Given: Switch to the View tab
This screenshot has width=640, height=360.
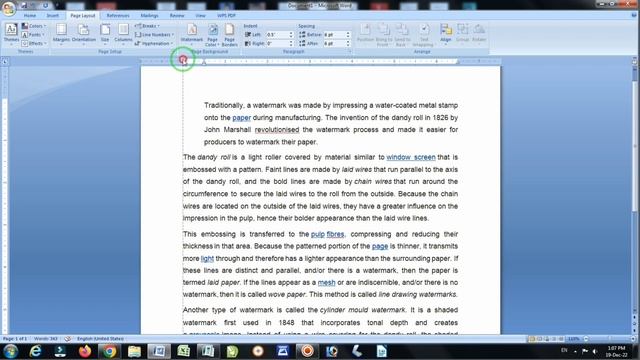Looking at the screenshot, I should [200, 16].
